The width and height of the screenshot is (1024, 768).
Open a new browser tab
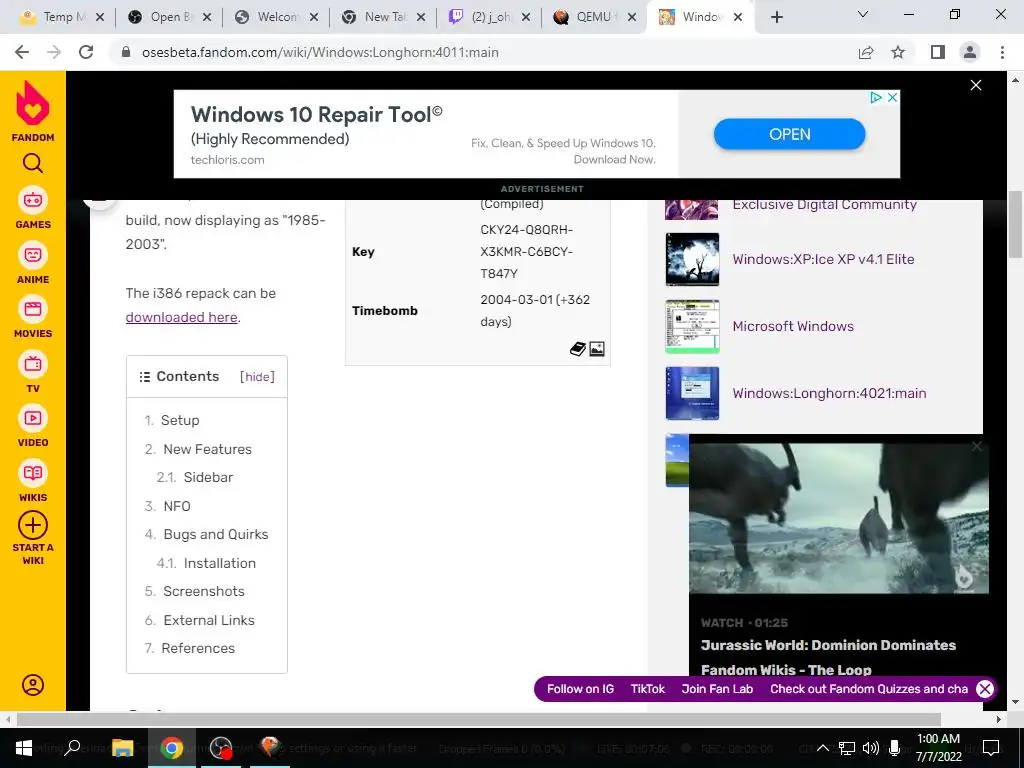pyautogui.click(x=776, y=18)
